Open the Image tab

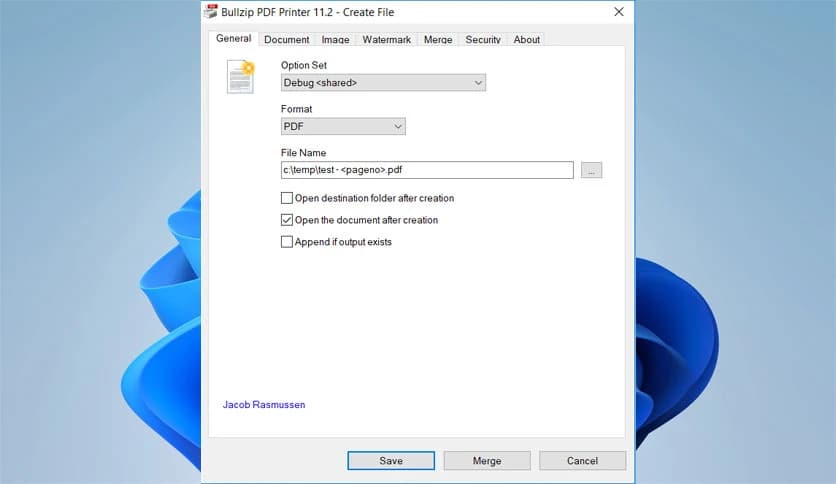(335, 39)
